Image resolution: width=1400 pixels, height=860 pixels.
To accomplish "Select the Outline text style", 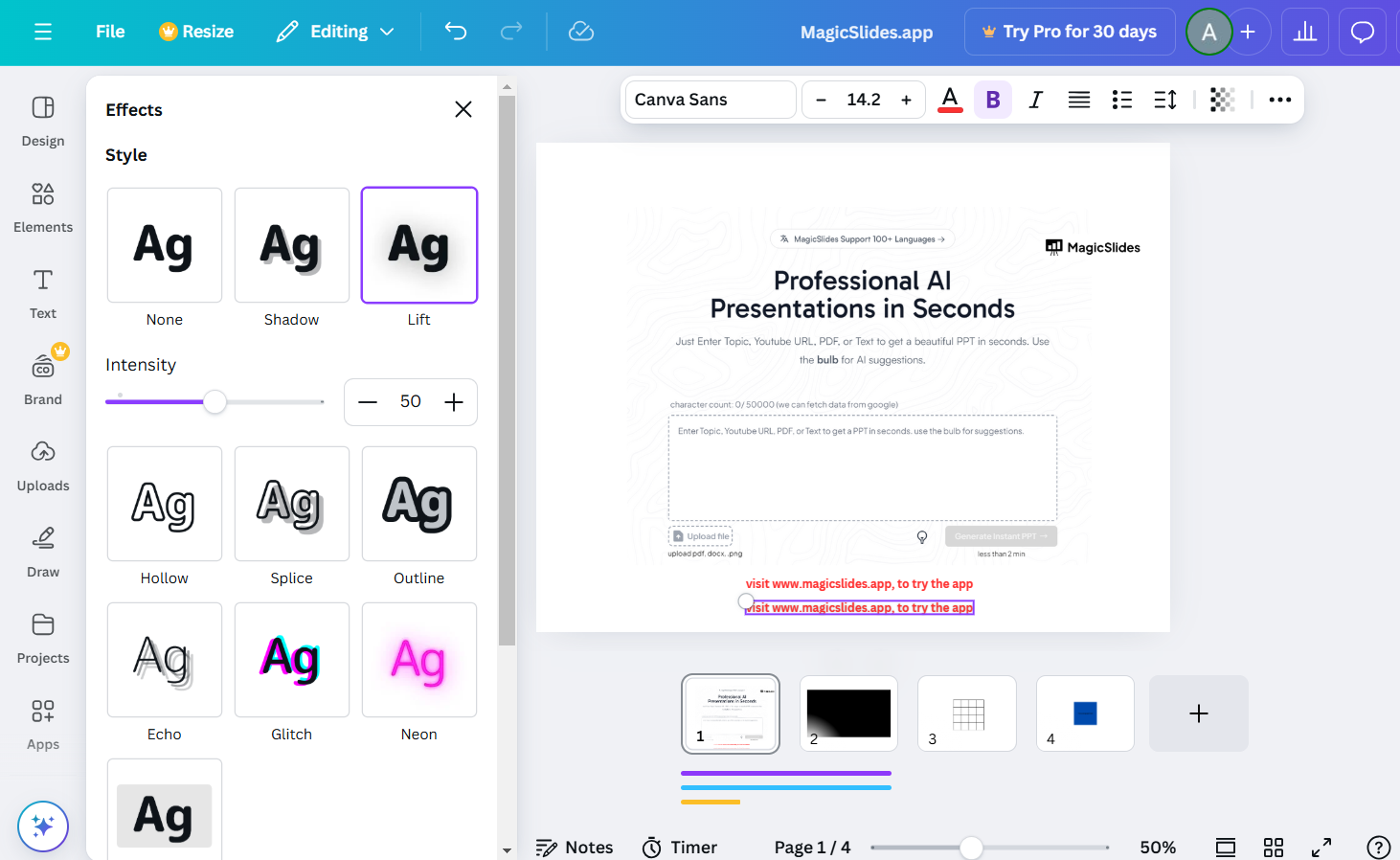I will [419, 504].
